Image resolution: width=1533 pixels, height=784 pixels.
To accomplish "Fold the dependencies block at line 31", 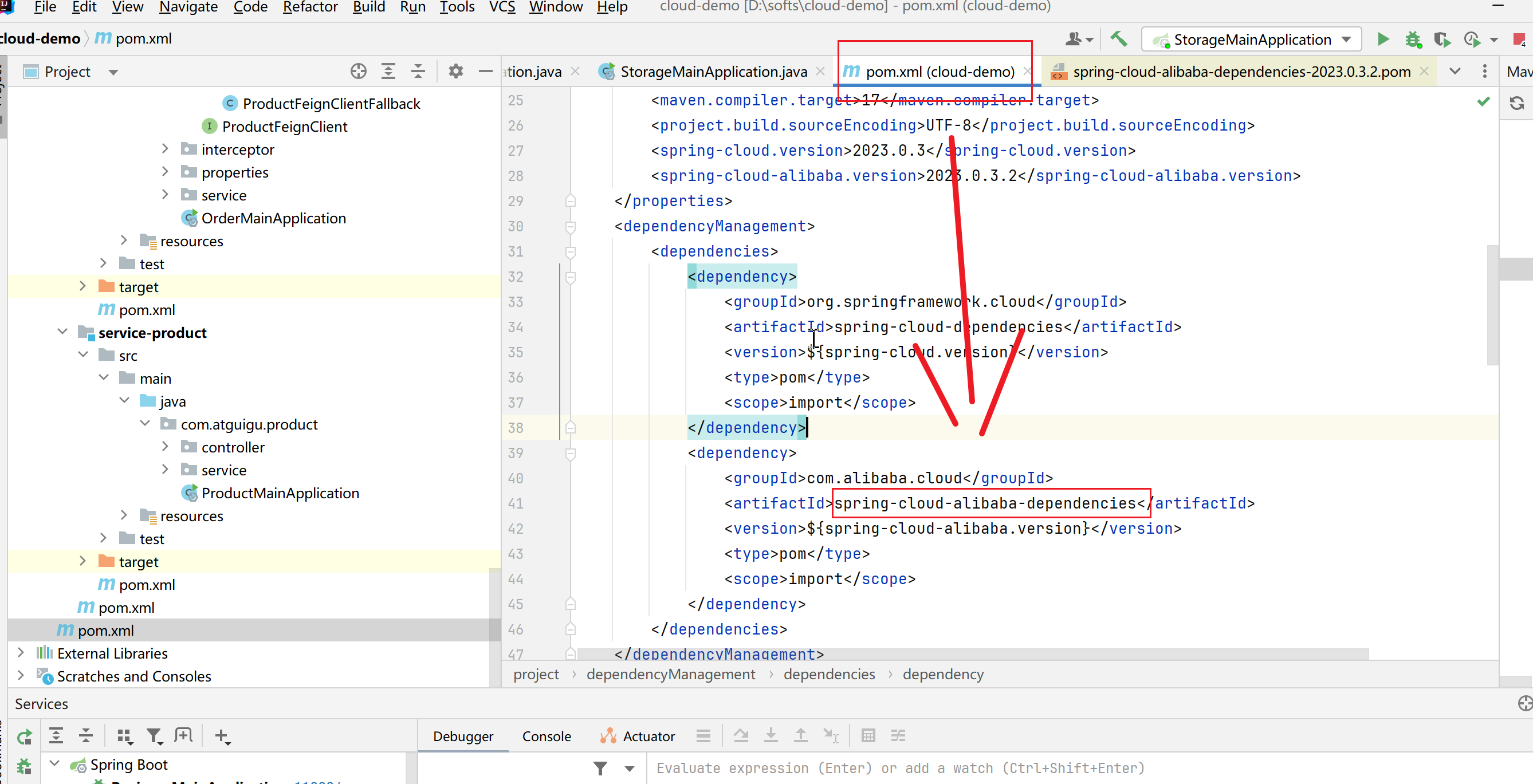I will 570,251.
